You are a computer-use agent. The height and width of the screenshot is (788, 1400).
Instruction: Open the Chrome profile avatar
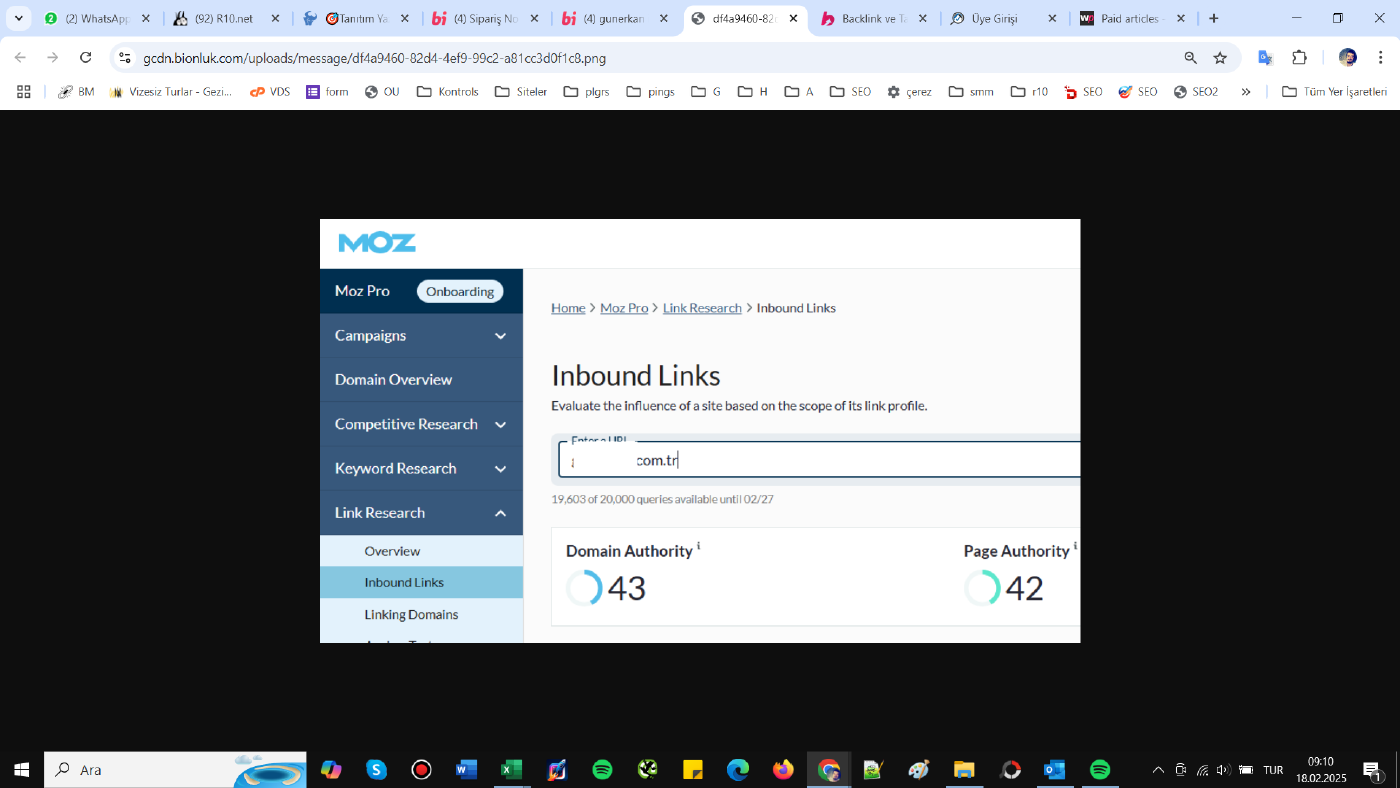pos(1347,58)
